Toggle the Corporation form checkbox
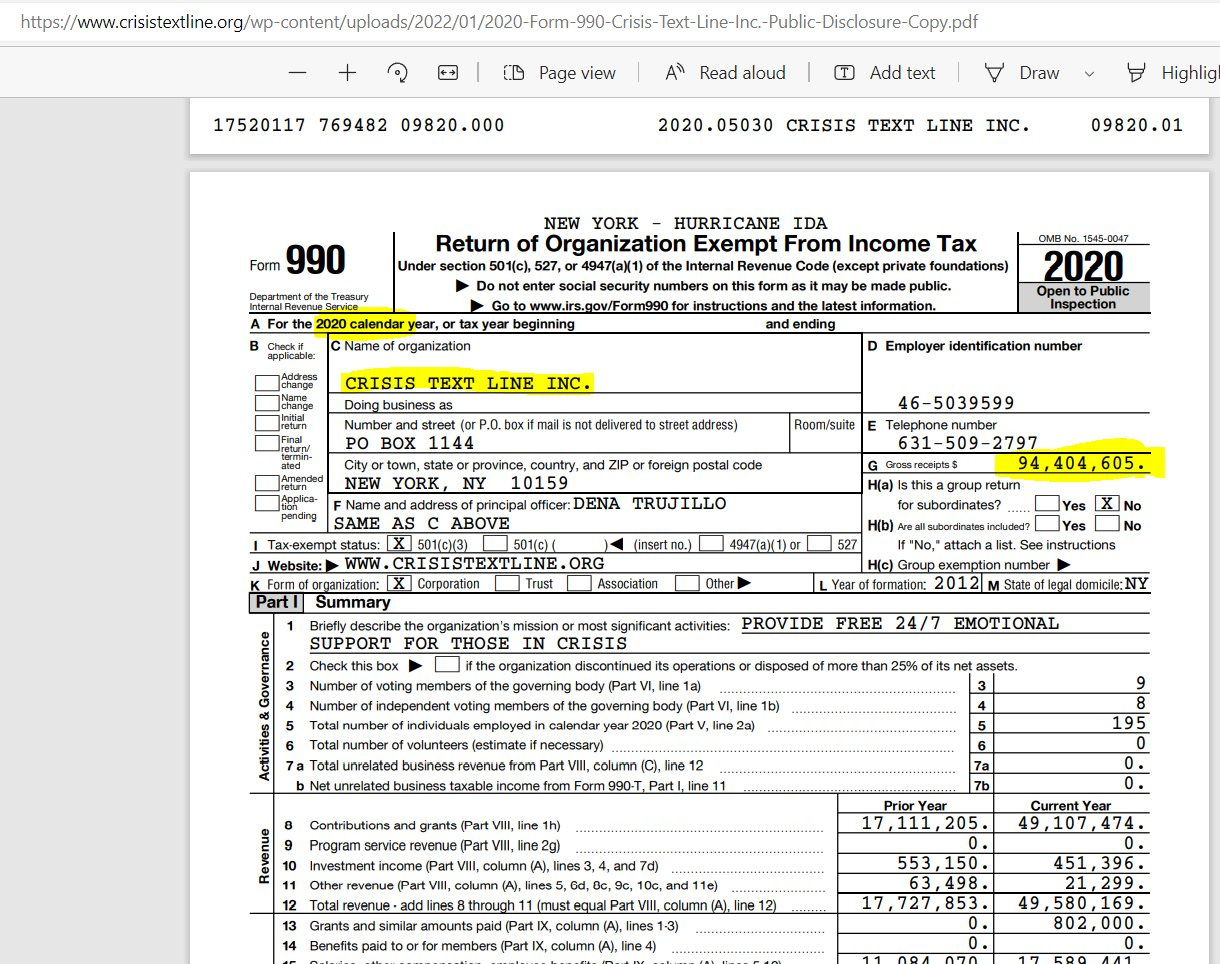 399,583
